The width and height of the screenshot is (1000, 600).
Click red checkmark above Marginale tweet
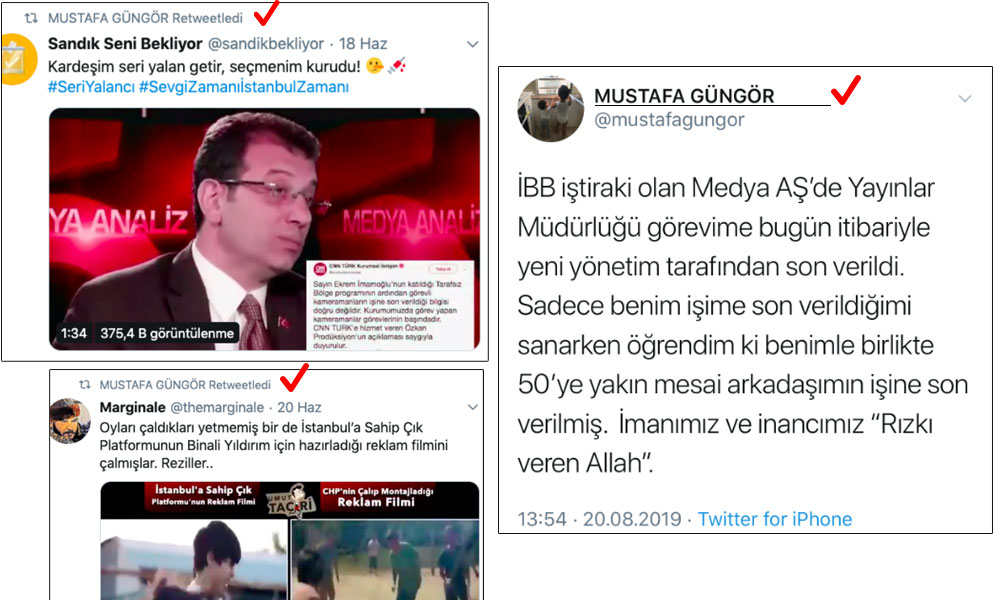pyautogui.click(x=295, y=377)
